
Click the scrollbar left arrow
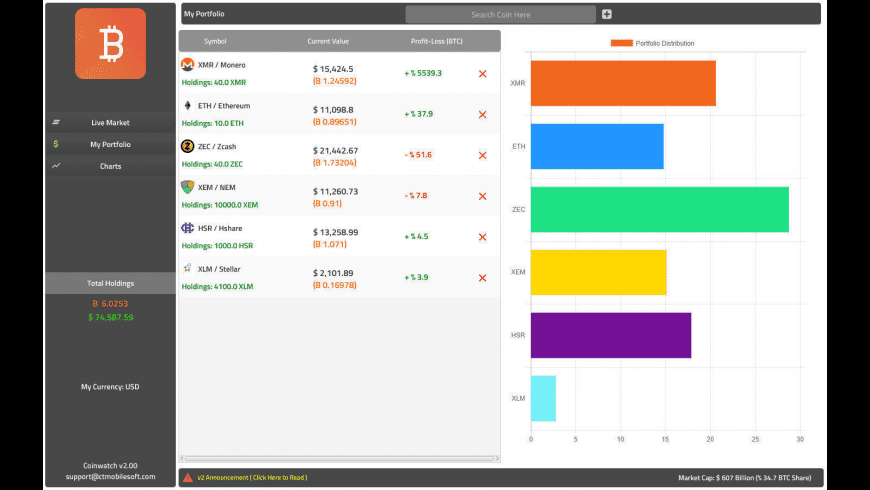[182, 458]
